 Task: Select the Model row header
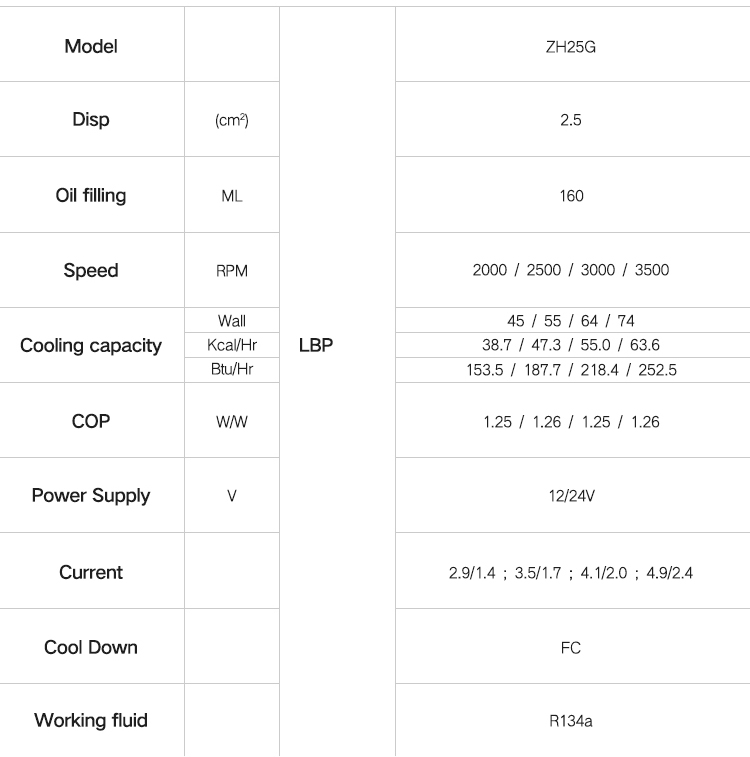[x=91, y=46]
